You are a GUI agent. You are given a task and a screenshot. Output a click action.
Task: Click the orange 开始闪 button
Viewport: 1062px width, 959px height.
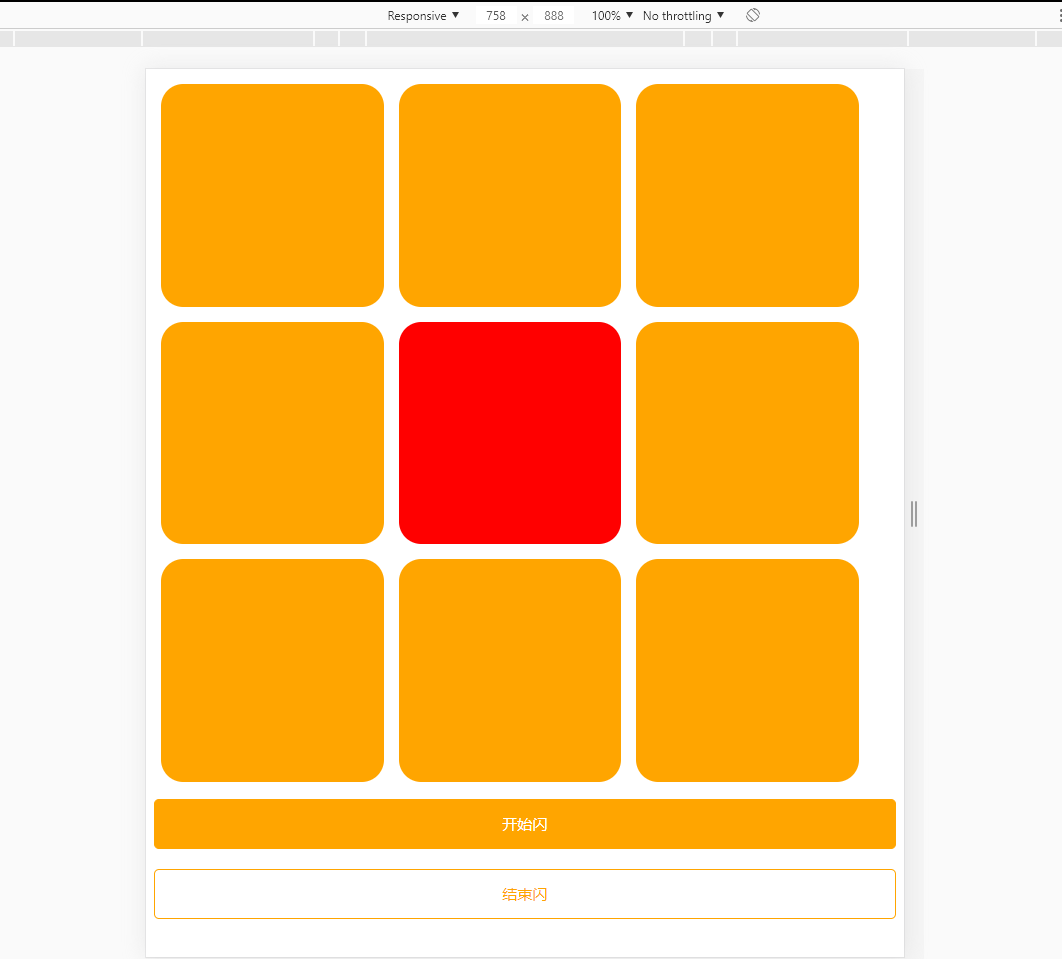click(525, 824)
